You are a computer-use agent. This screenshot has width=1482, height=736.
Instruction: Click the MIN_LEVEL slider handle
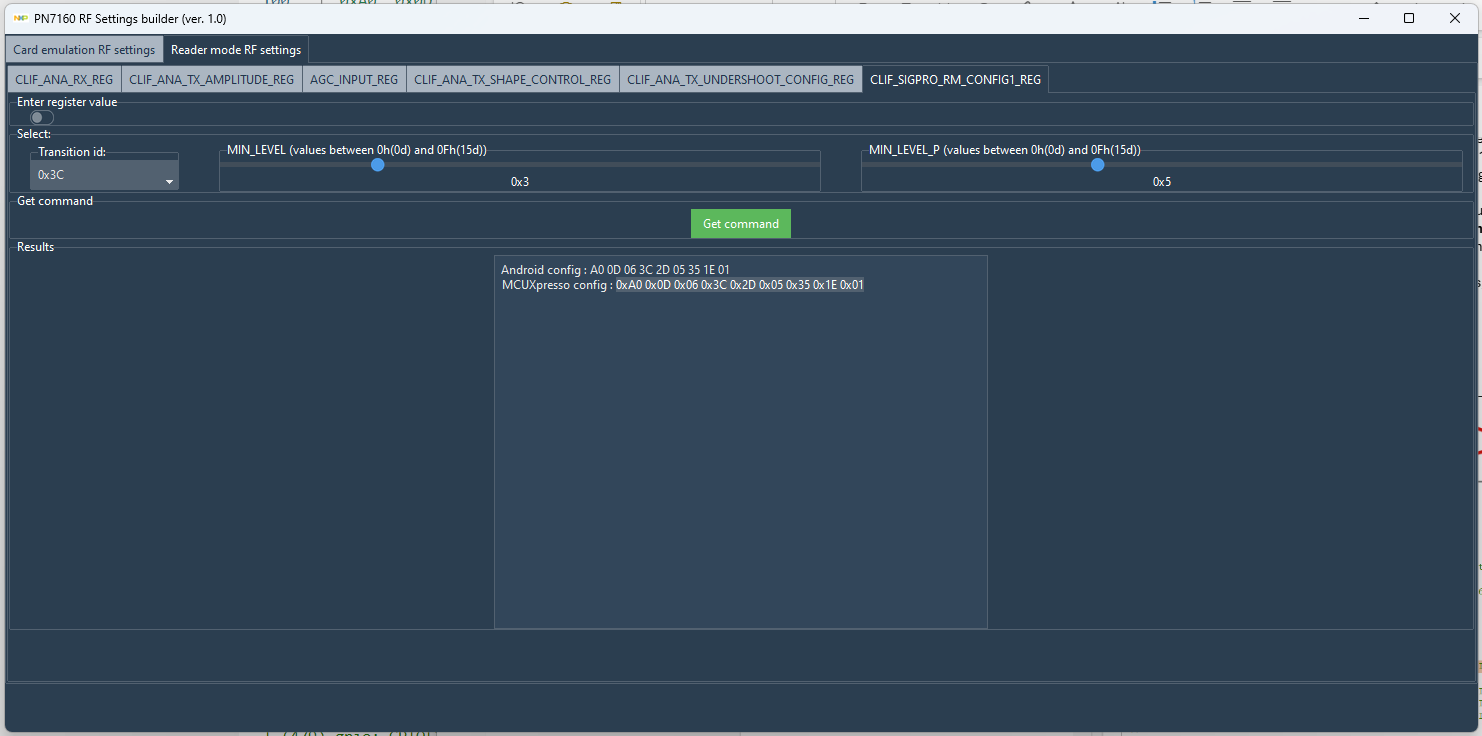coord(378,165)
